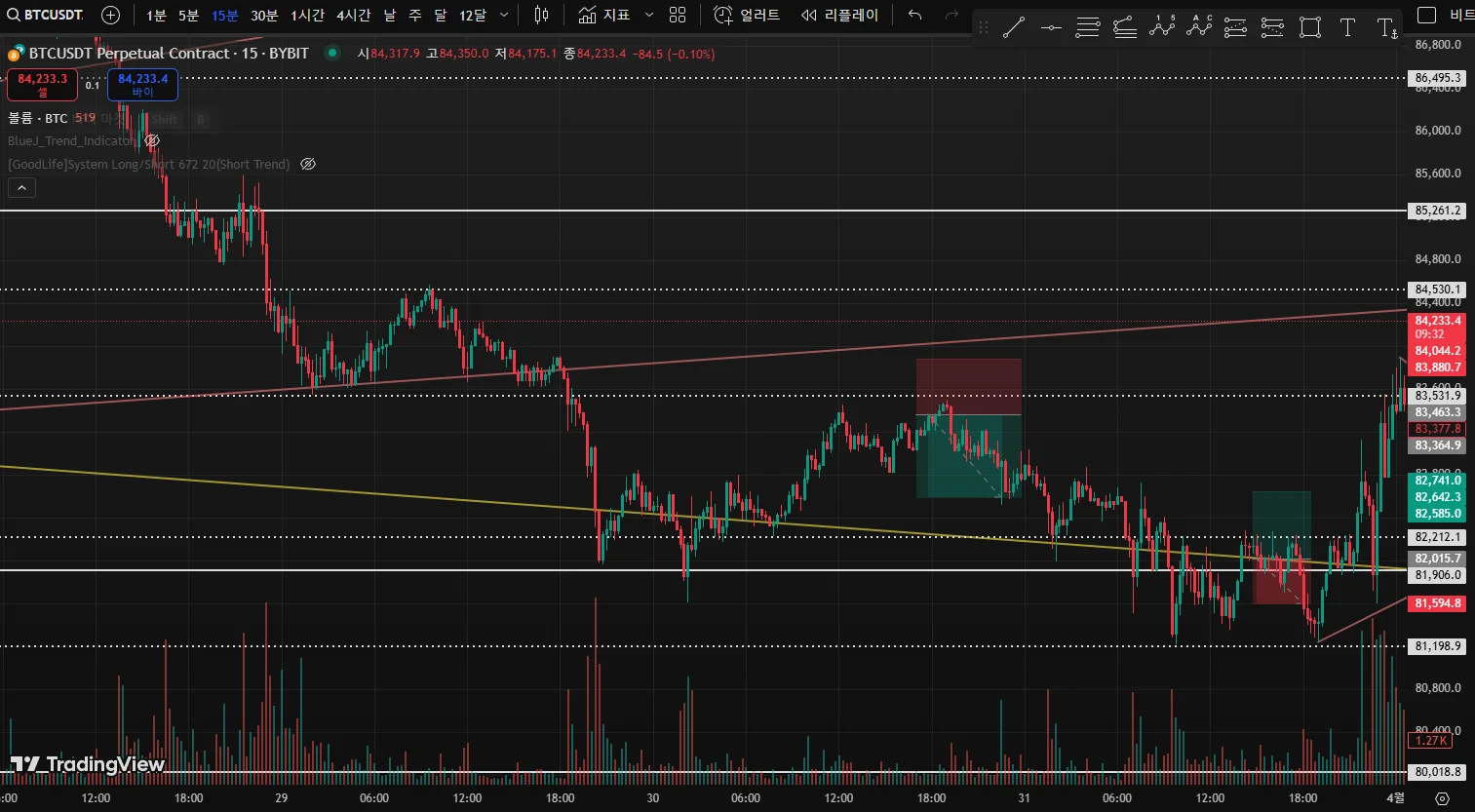Screen dimensions: 1475x812
Task: Open the indicator templates grid
Action: (679, 16)
